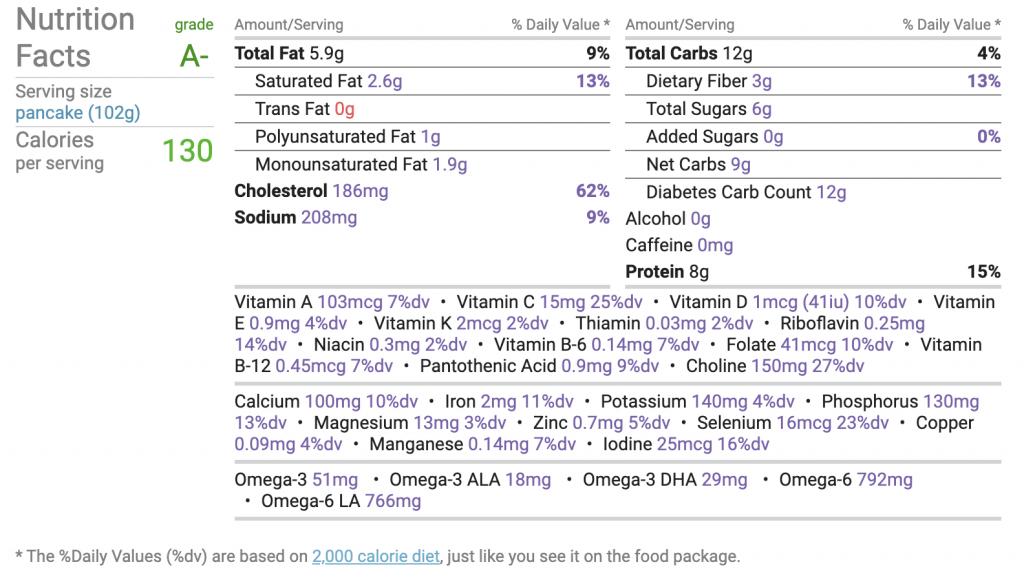
Task: Select the Net Carbs 9g value
Action: point(741,165)
